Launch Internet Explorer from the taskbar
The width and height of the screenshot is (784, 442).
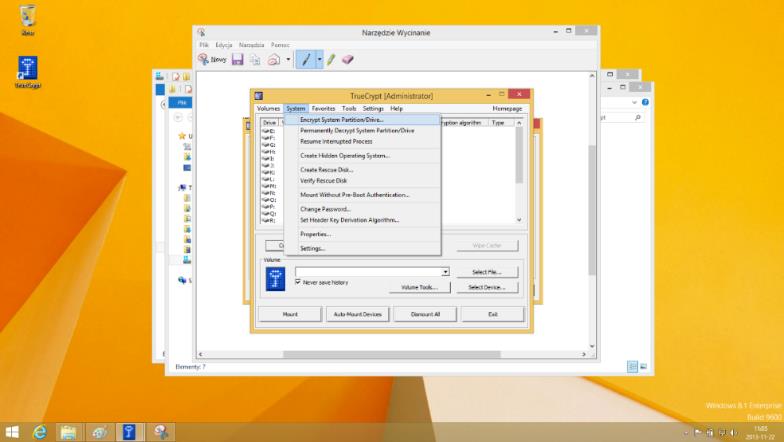(40, 432)
